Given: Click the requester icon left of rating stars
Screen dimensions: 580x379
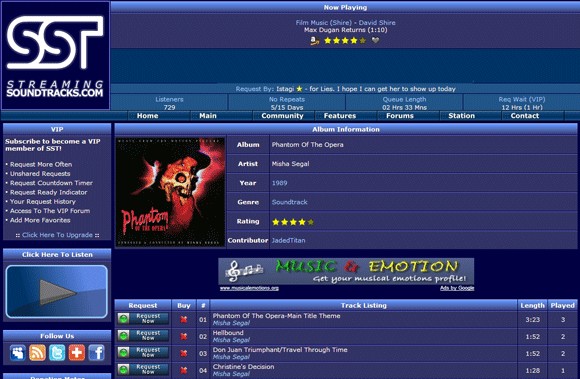Looking at the screenshot, I should coord(314,41).
